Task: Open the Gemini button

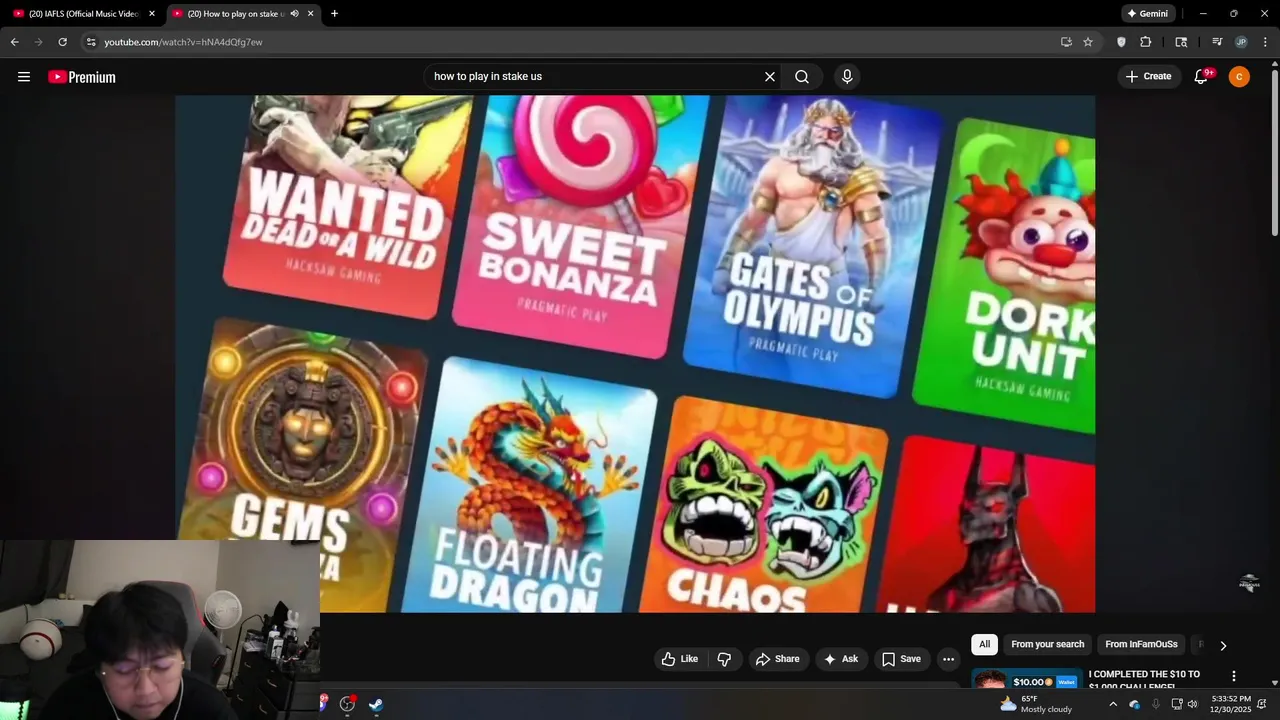Action: coord(1147,13)
